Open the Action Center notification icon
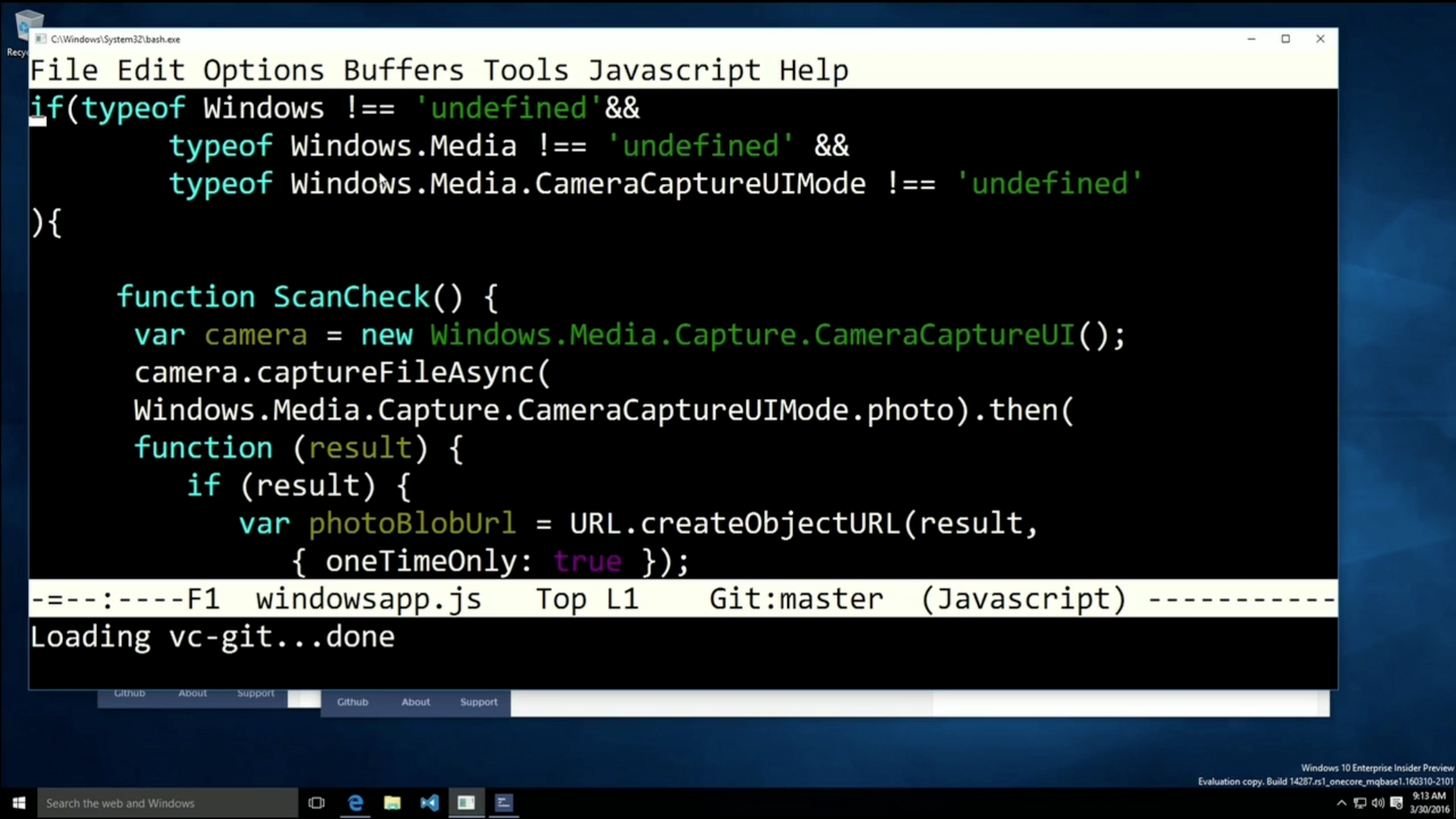The height and width of the screenshot is (819, 1456). click(1396, 803)
